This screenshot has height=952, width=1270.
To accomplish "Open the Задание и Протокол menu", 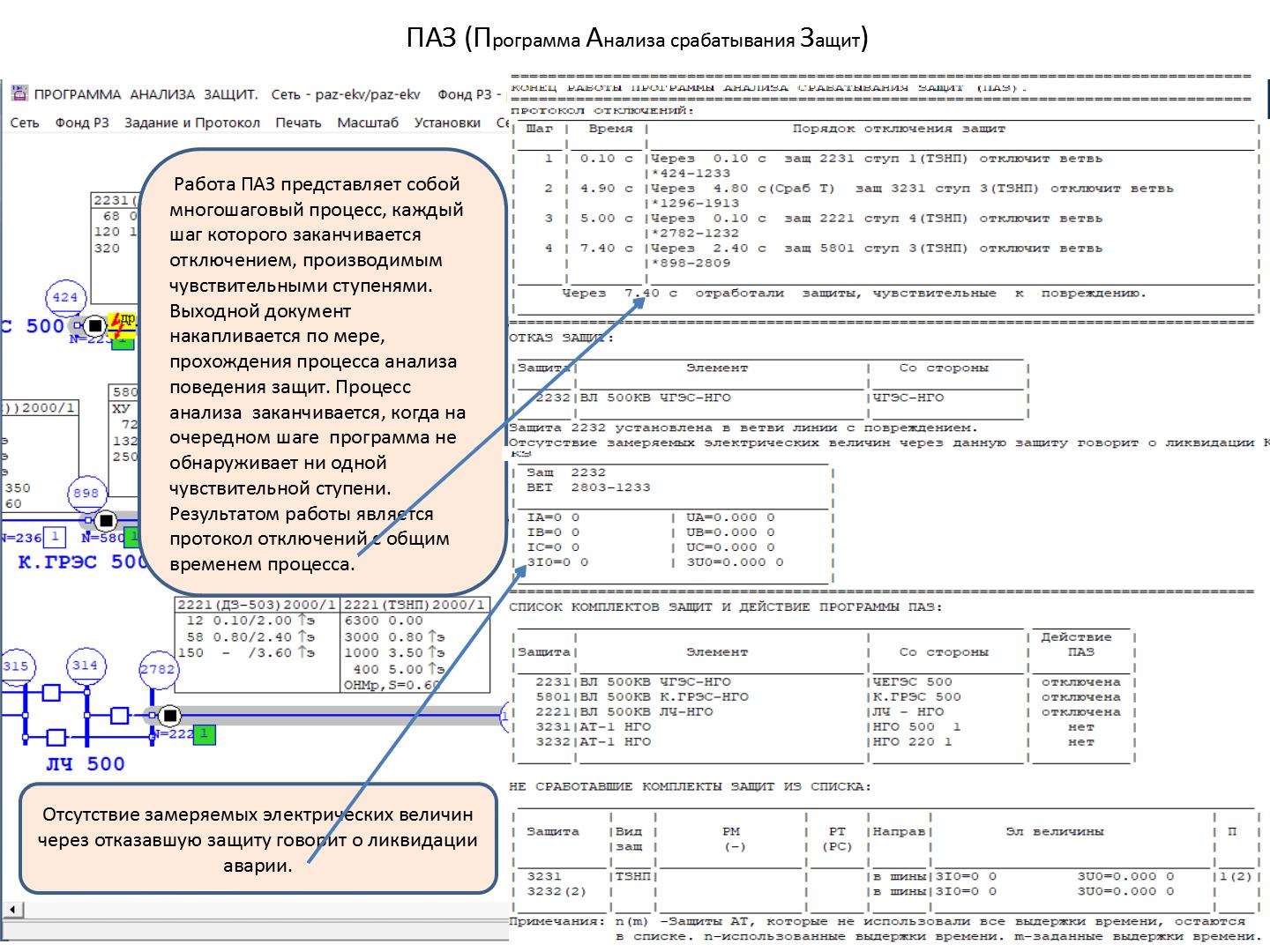I will [192, 123].
